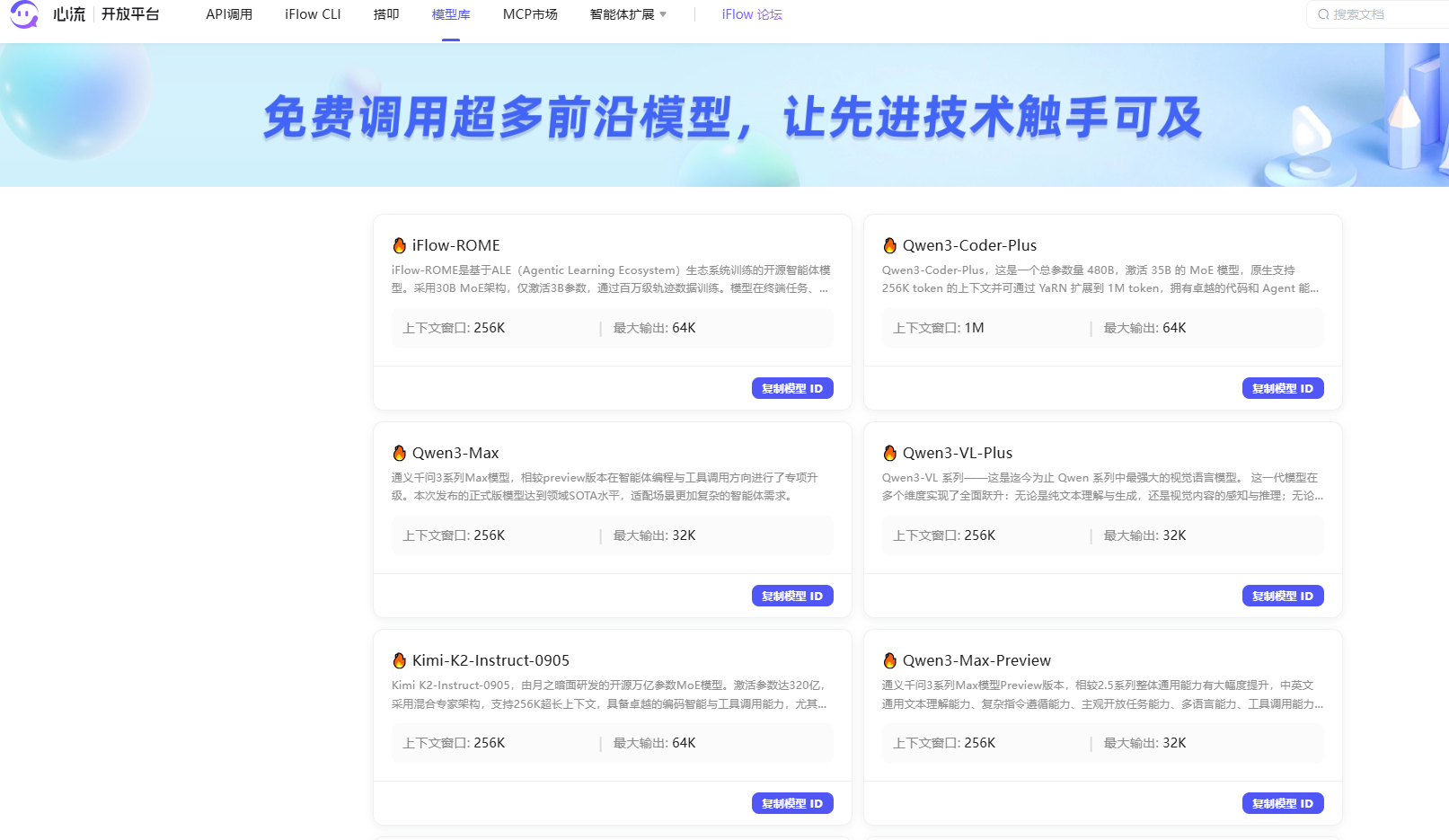This screenshot has height=840, width=1449.
Task: Copy the model ID of Kimi-K2-Instruct-0905
Action: coord(792,802)
